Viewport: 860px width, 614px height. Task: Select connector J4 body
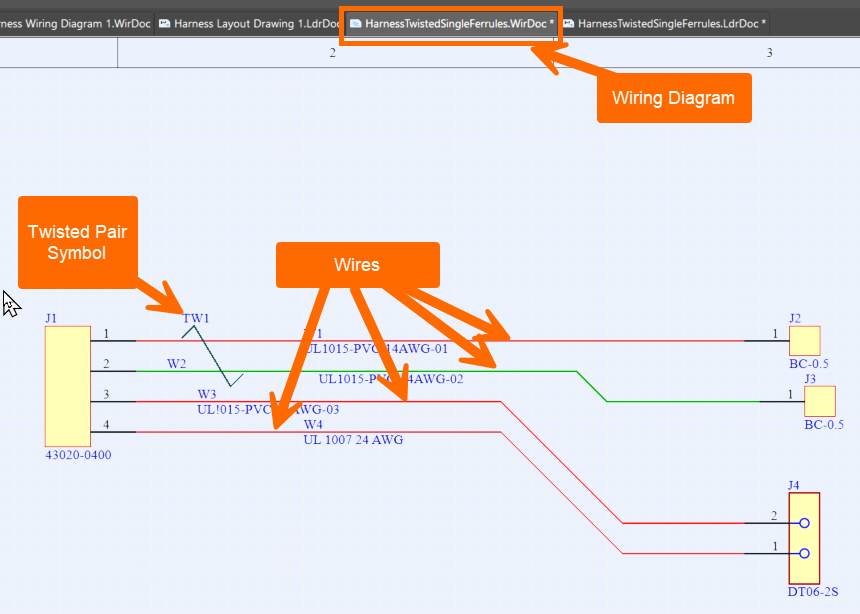tap(804, 538)
